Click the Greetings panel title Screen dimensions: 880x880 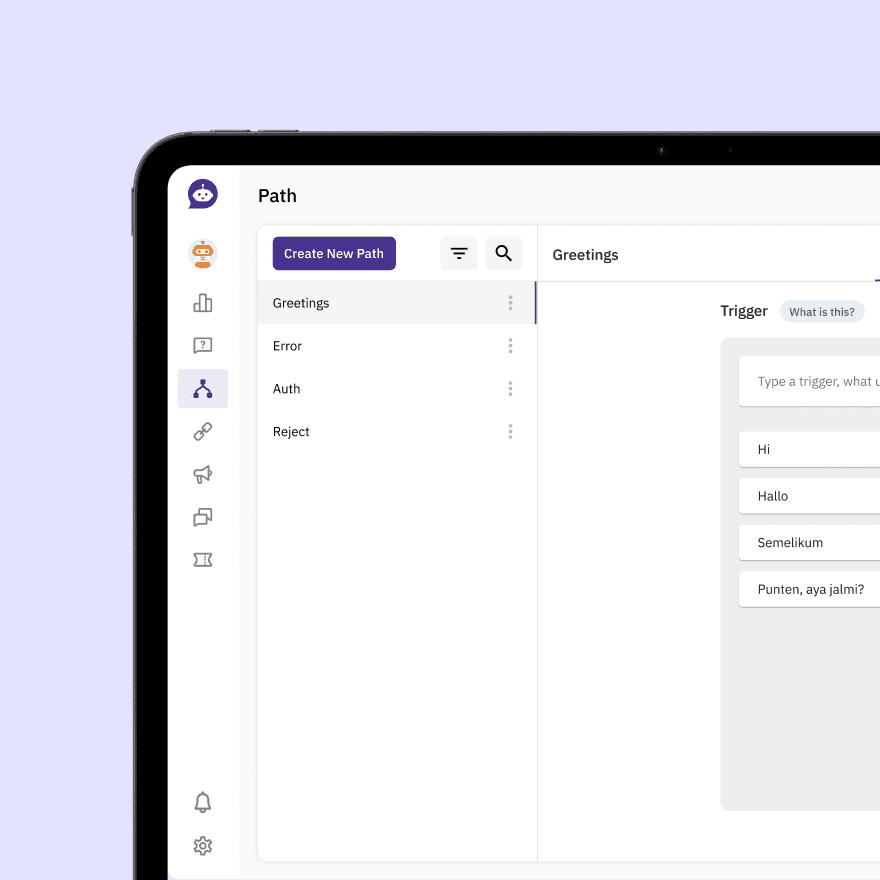point(585,255)
